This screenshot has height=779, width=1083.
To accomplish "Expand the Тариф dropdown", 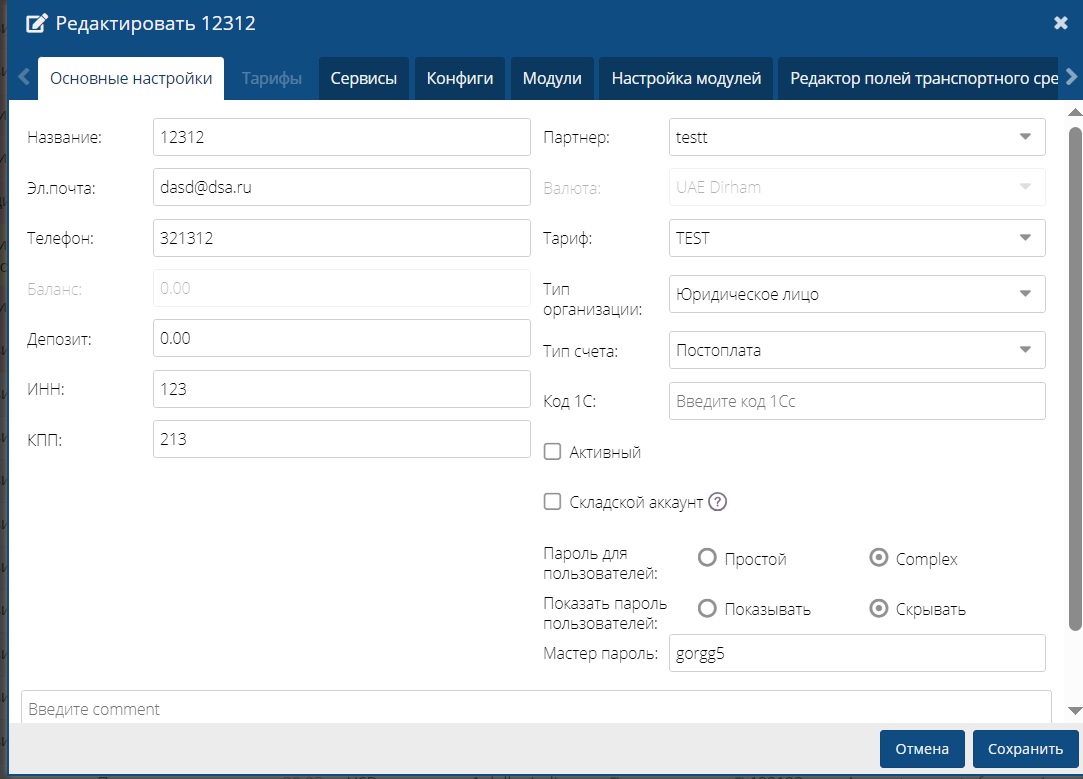I will [856, 238].
